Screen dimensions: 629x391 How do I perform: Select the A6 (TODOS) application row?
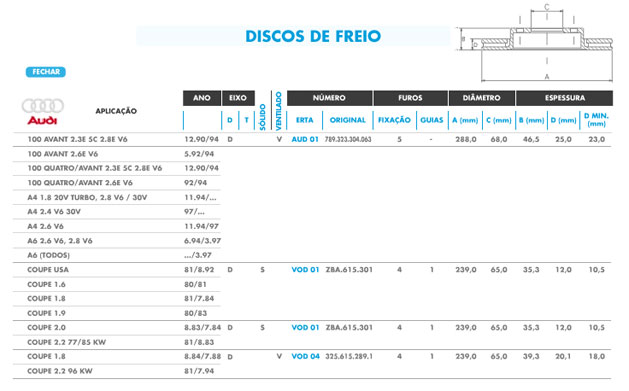tap(117, 255)
